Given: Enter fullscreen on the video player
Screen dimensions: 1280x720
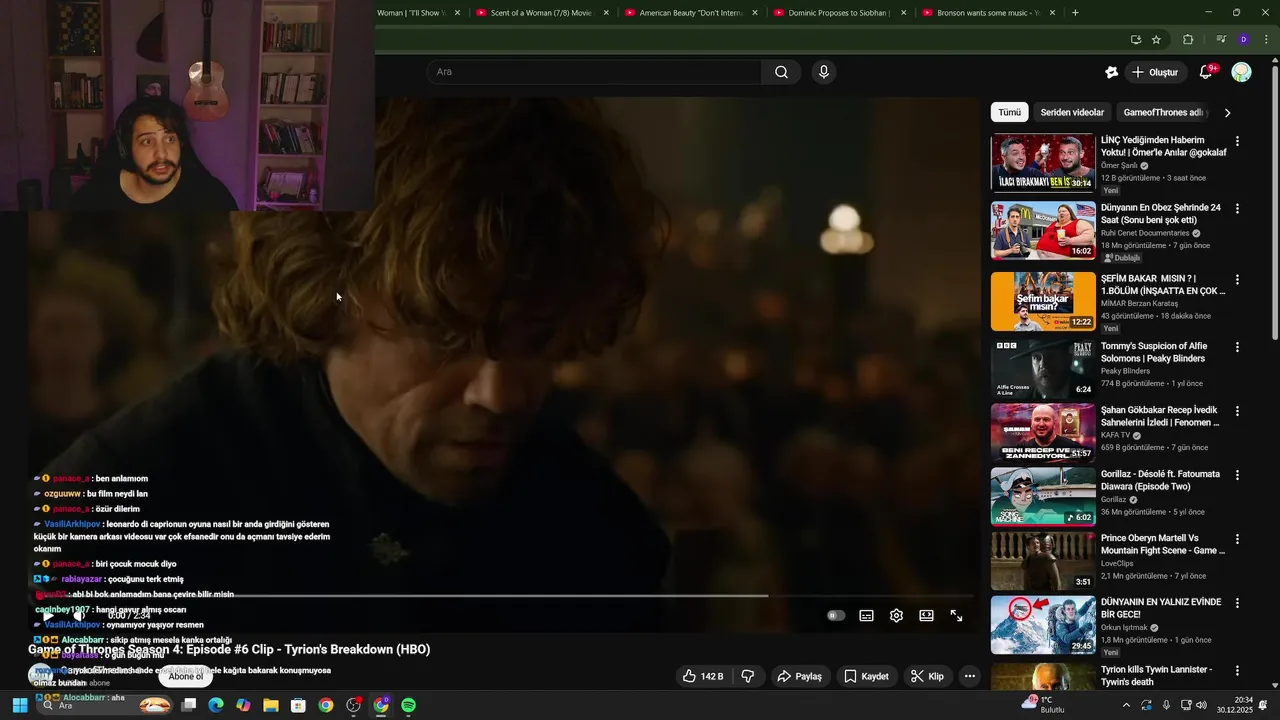Looking at the screenshot, I should (956, 616).
